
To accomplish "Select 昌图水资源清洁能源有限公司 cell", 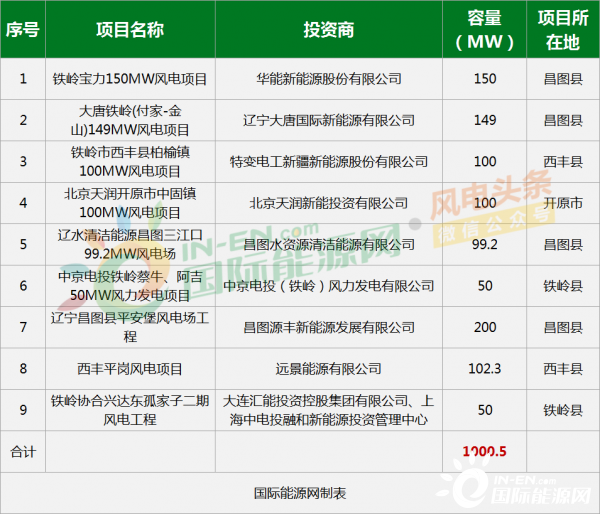I will (x=329, y=244).
